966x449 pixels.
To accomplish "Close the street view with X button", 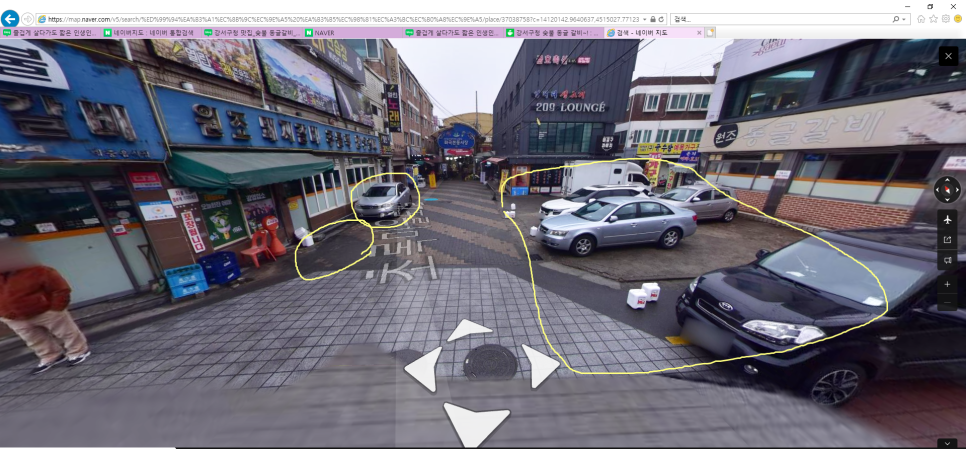I will coord(948,56).
